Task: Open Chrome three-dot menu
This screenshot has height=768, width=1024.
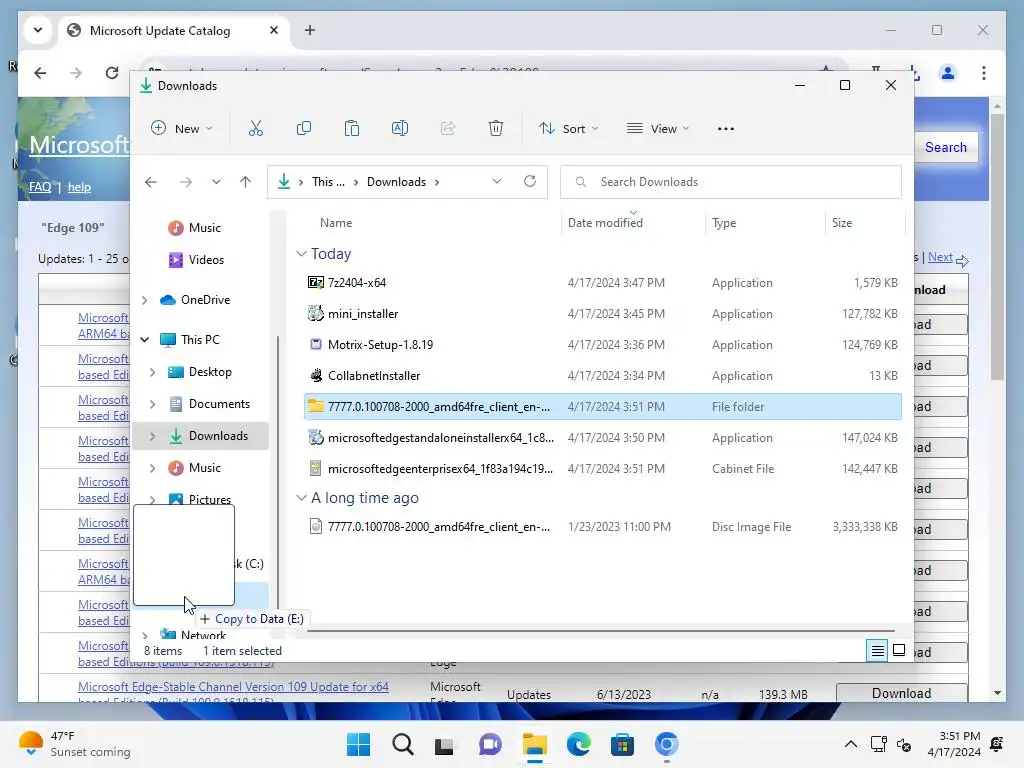Action: coord(984,73)
